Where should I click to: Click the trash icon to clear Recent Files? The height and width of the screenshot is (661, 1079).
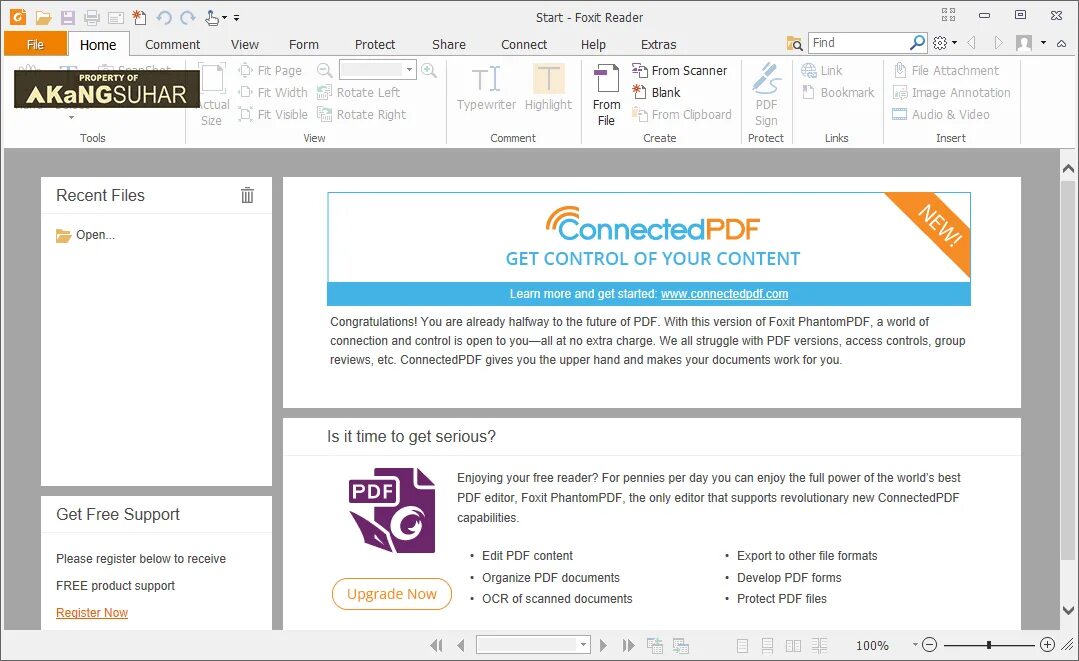[247, 195]
